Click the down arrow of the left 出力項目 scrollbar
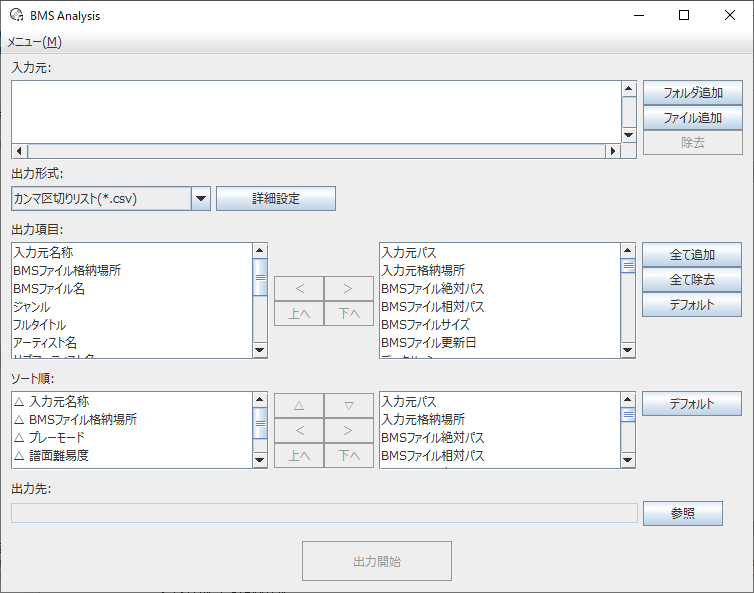Image resolution: width=754 pixels, height=593 pixels. point(260,350)
